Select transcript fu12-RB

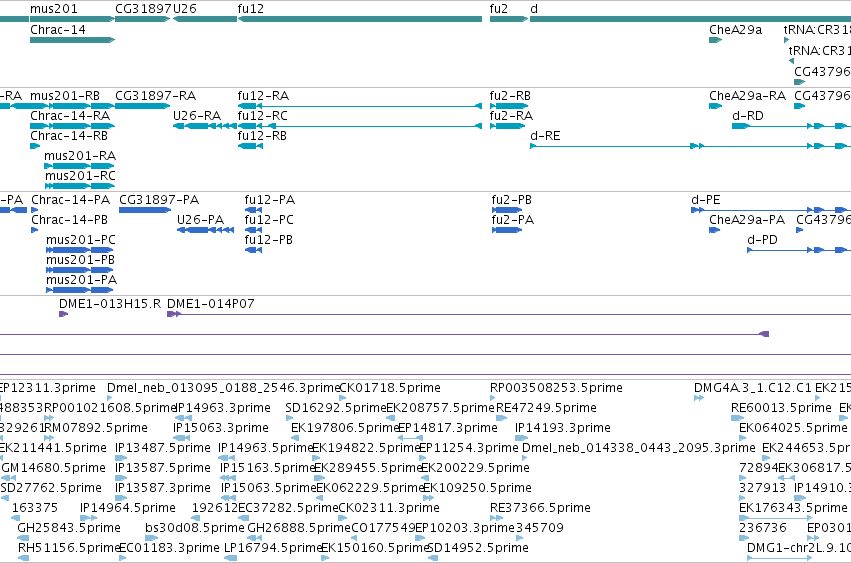[262, 136]
